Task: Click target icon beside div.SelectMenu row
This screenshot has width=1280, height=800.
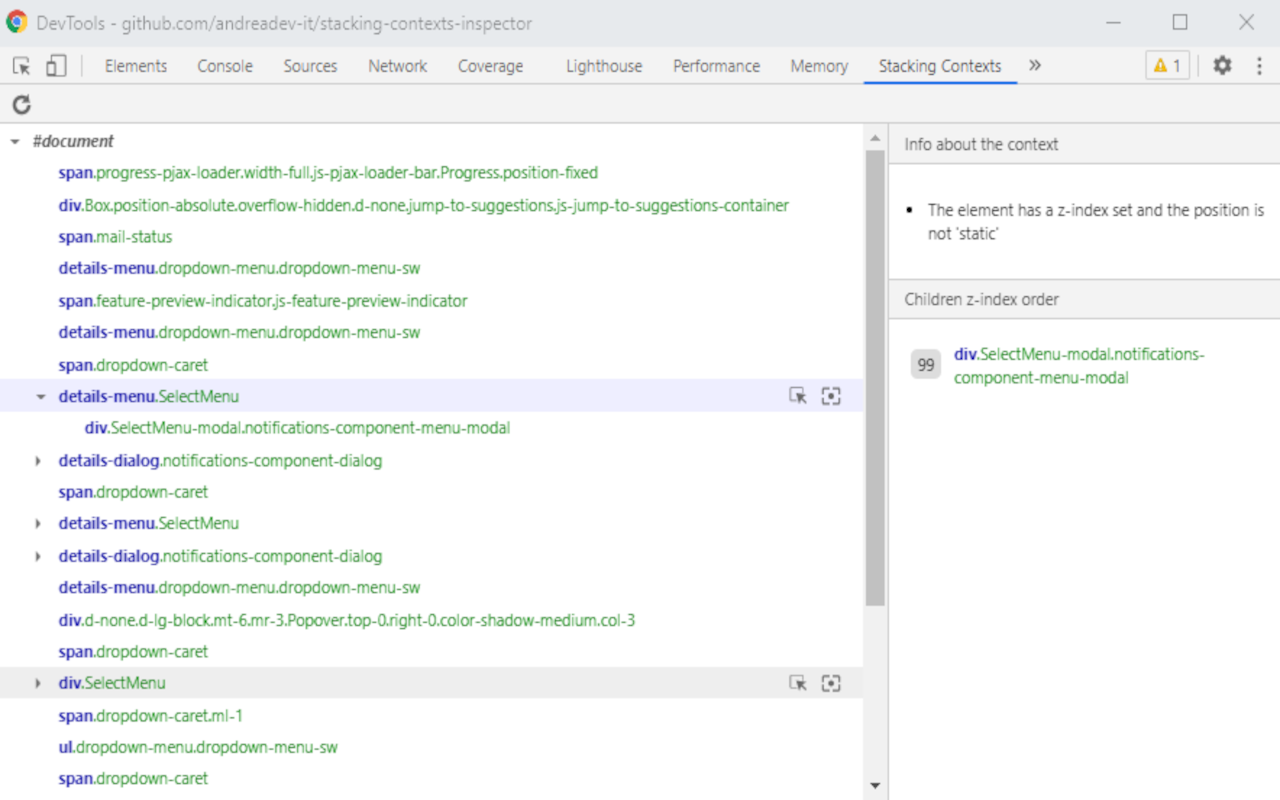Action: pyautogui.click(x=831, y=683)
